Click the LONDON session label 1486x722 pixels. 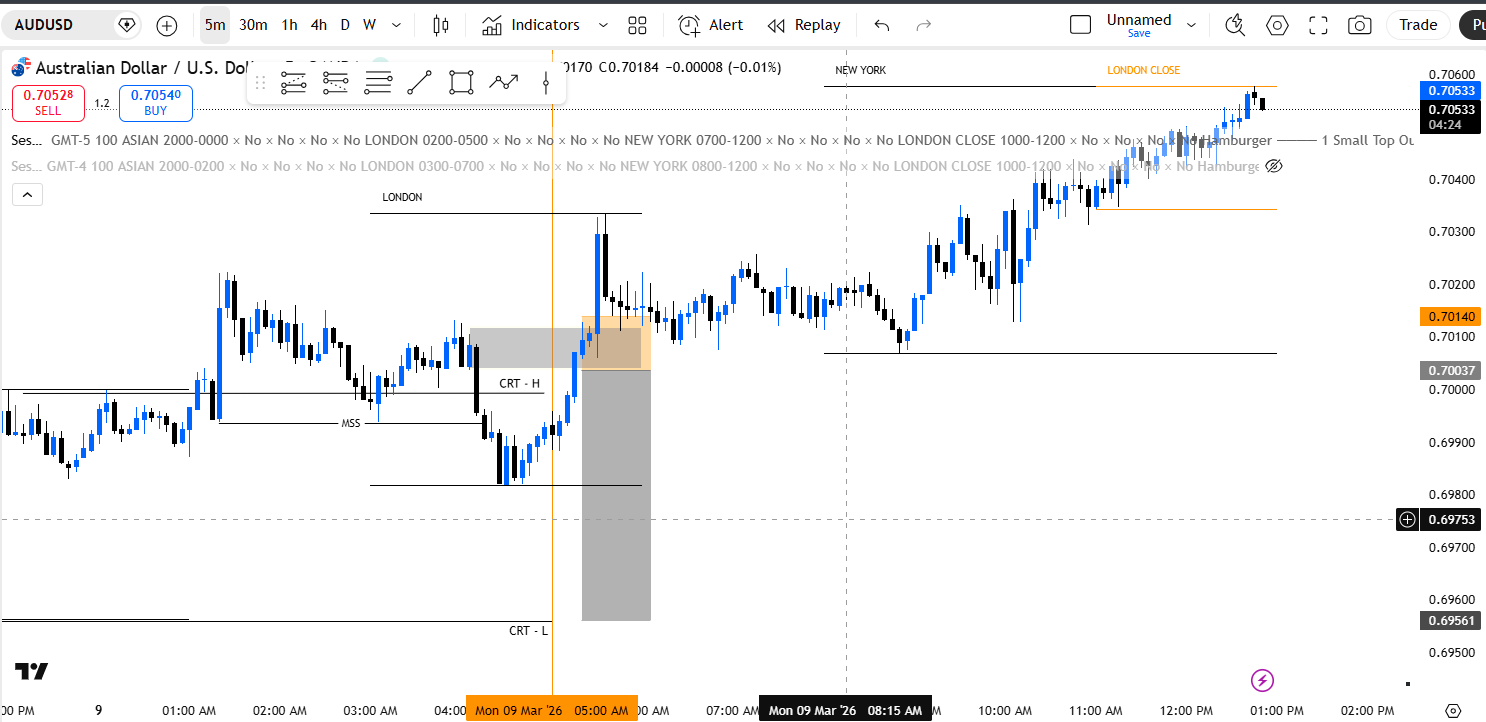(x=402, y=197)
